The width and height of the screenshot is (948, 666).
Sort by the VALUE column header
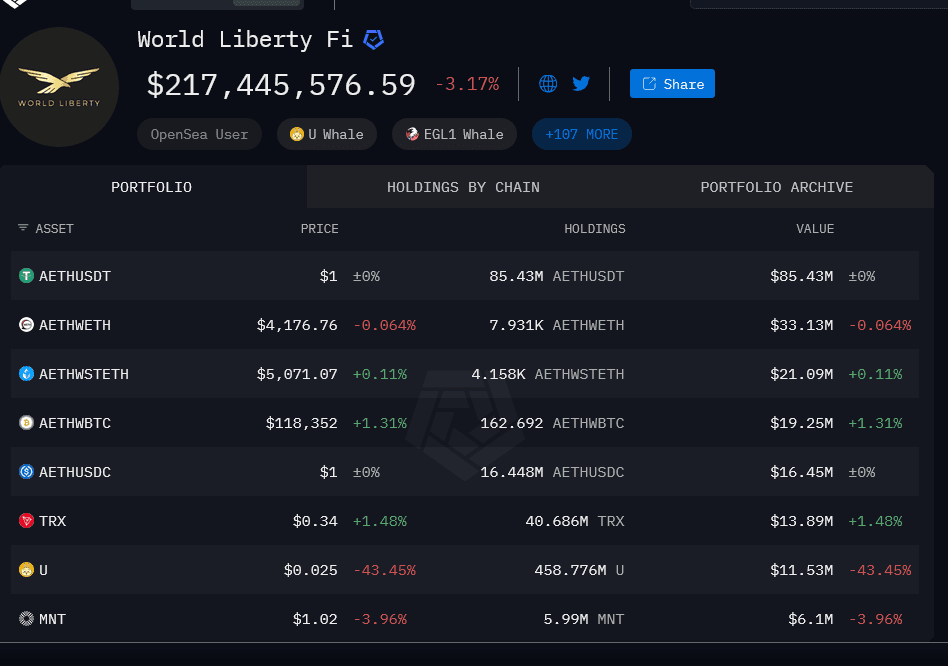point(815,229)
